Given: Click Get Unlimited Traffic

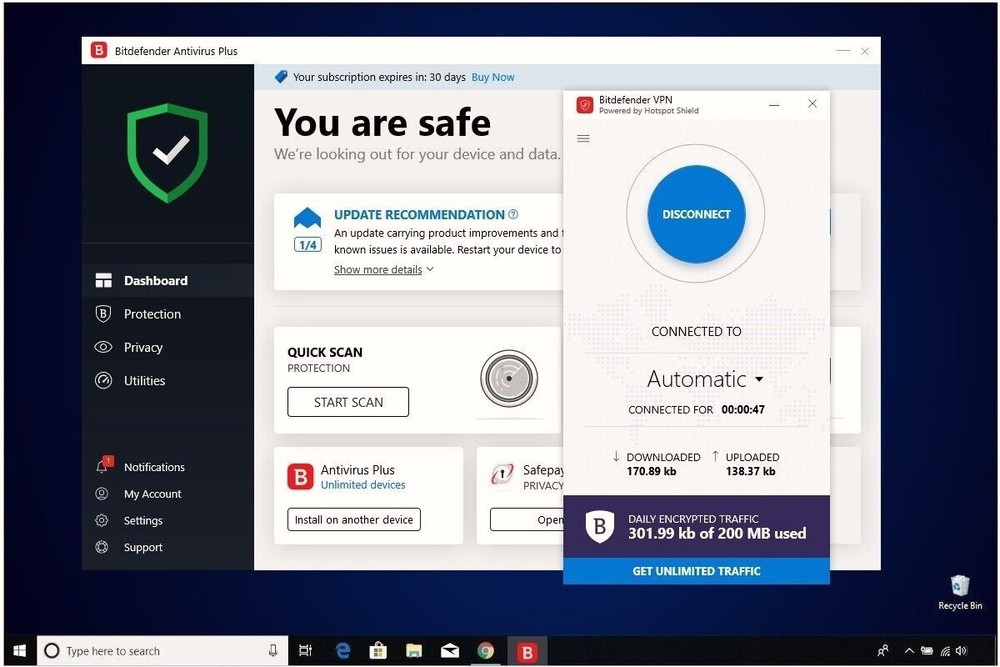Looking at the screenshot, I should [x=696, y=571].
